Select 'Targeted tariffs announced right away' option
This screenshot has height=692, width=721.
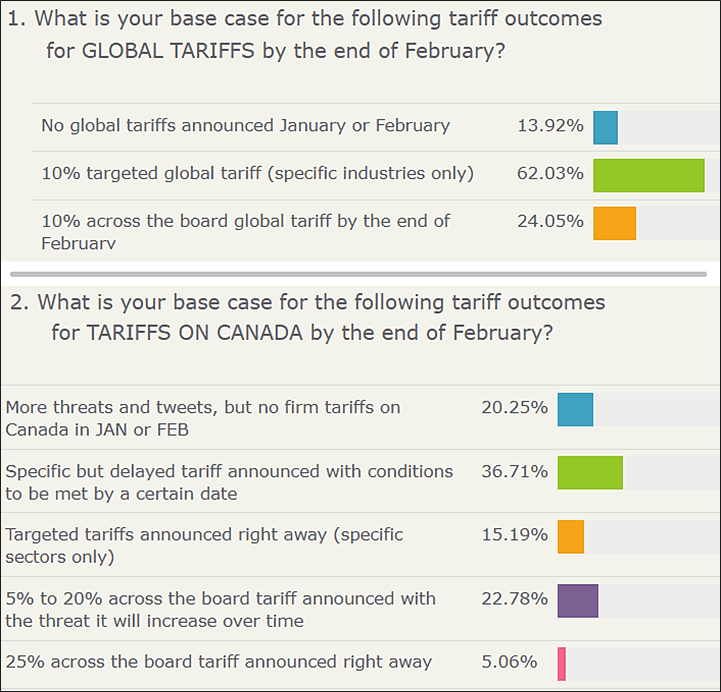(x=204, y=545)
